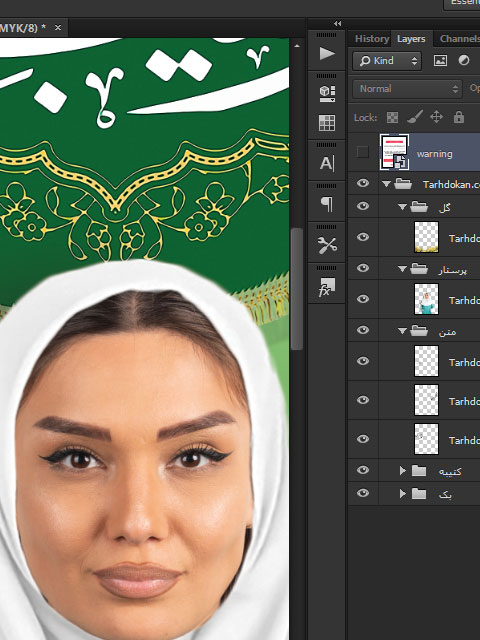Hide the flower layer inside گل

click(363, 237)
